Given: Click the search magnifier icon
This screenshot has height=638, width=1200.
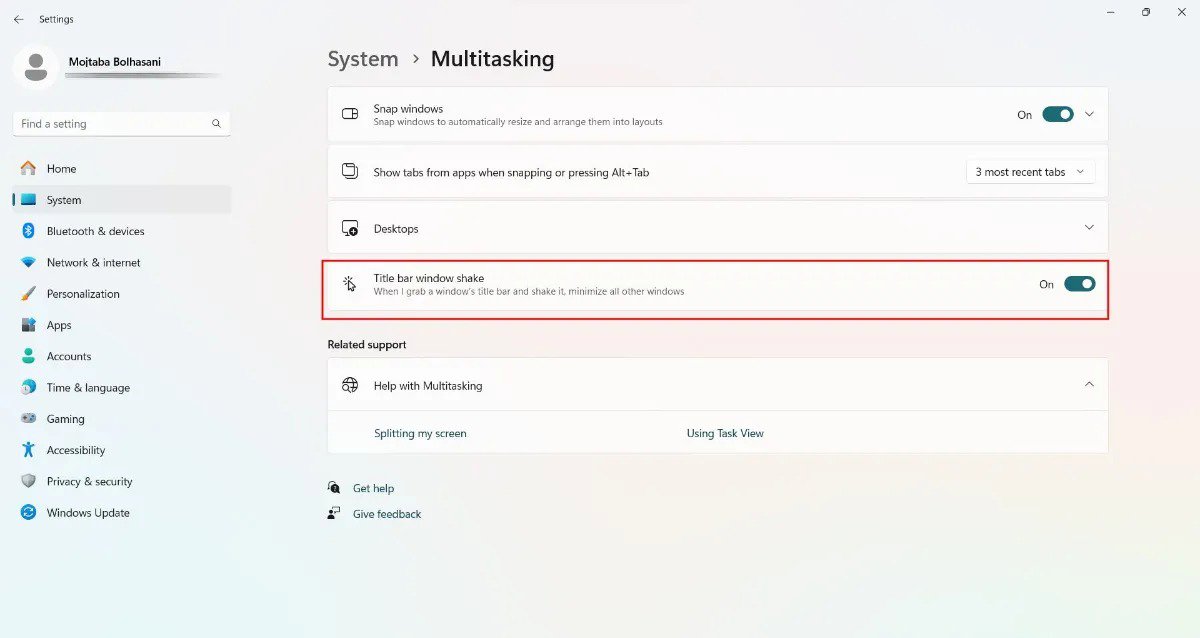Looking at the screenshot, I should click(216, 124).
